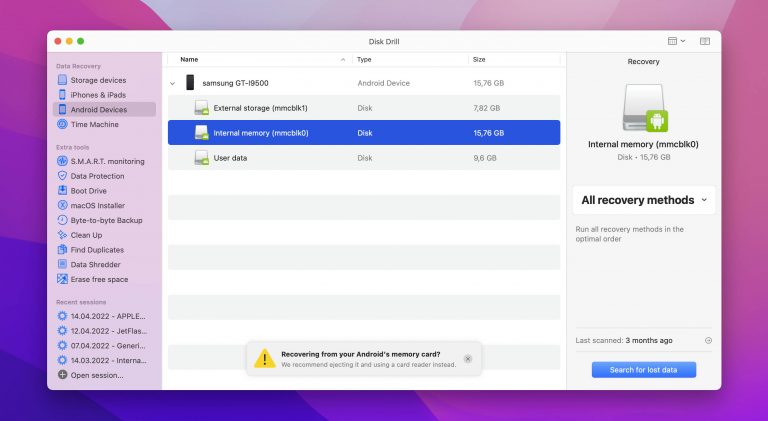Open the Data Protection shield icon
Image resolution: width=768 pixels, height=421 pixels.
click(62, 176)
